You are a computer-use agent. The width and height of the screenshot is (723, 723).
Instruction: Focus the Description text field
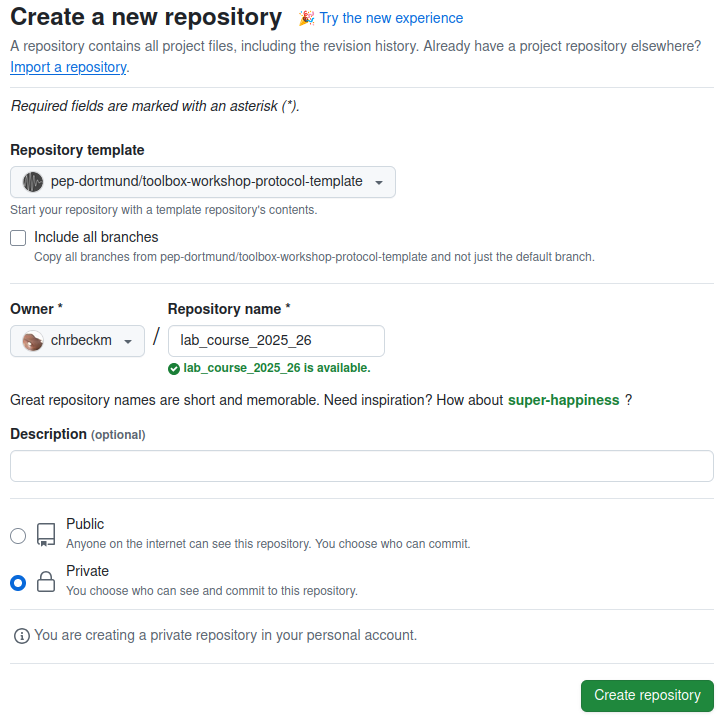tap(362, 466)
